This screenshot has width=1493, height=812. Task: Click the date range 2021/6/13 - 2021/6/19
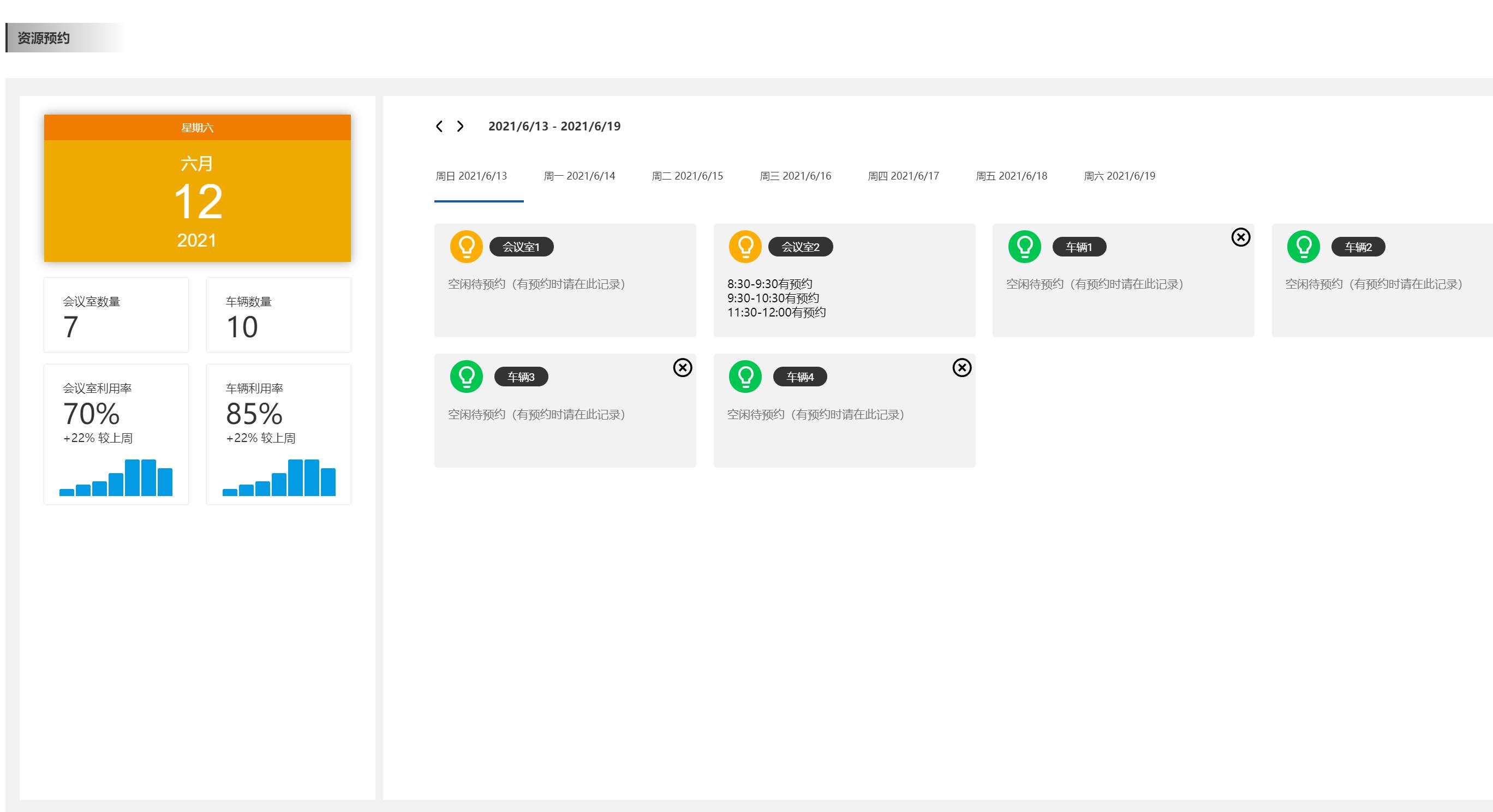[x=554, y=127]
